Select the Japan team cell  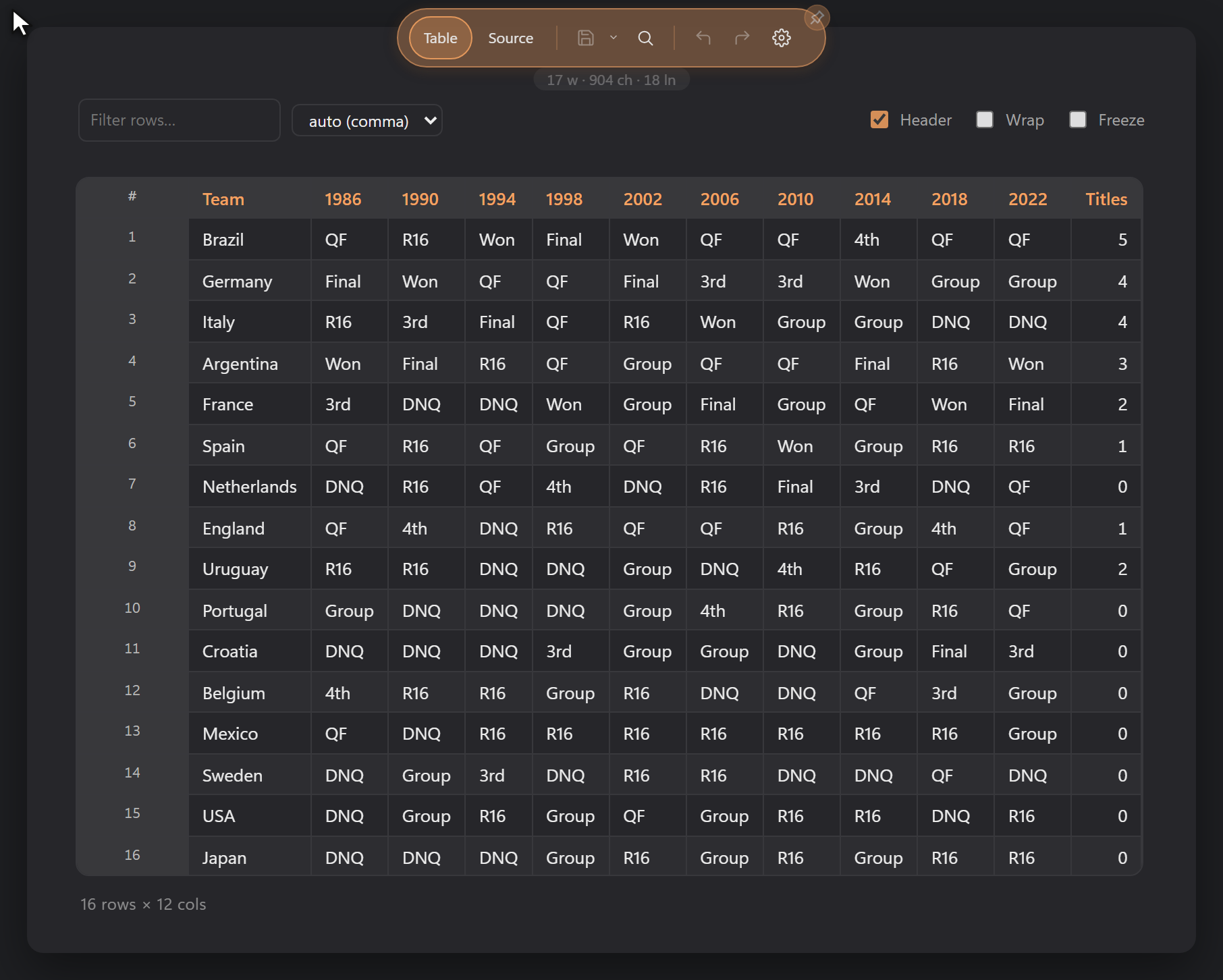pos(250,857)
